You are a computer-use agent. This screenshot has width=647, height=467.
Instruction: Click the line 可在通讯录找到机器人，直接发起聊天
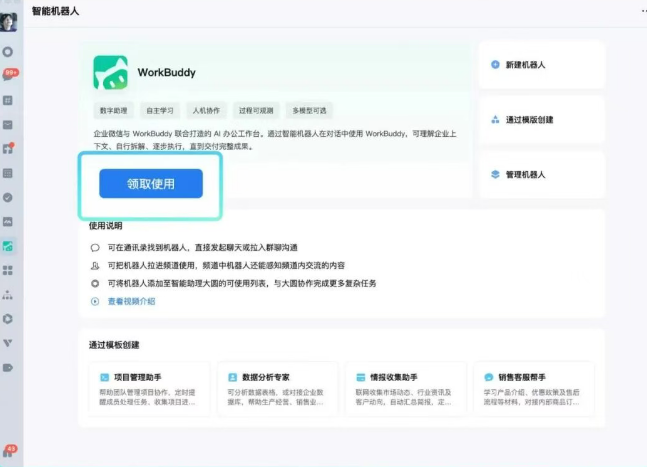[x=203, y=248]
